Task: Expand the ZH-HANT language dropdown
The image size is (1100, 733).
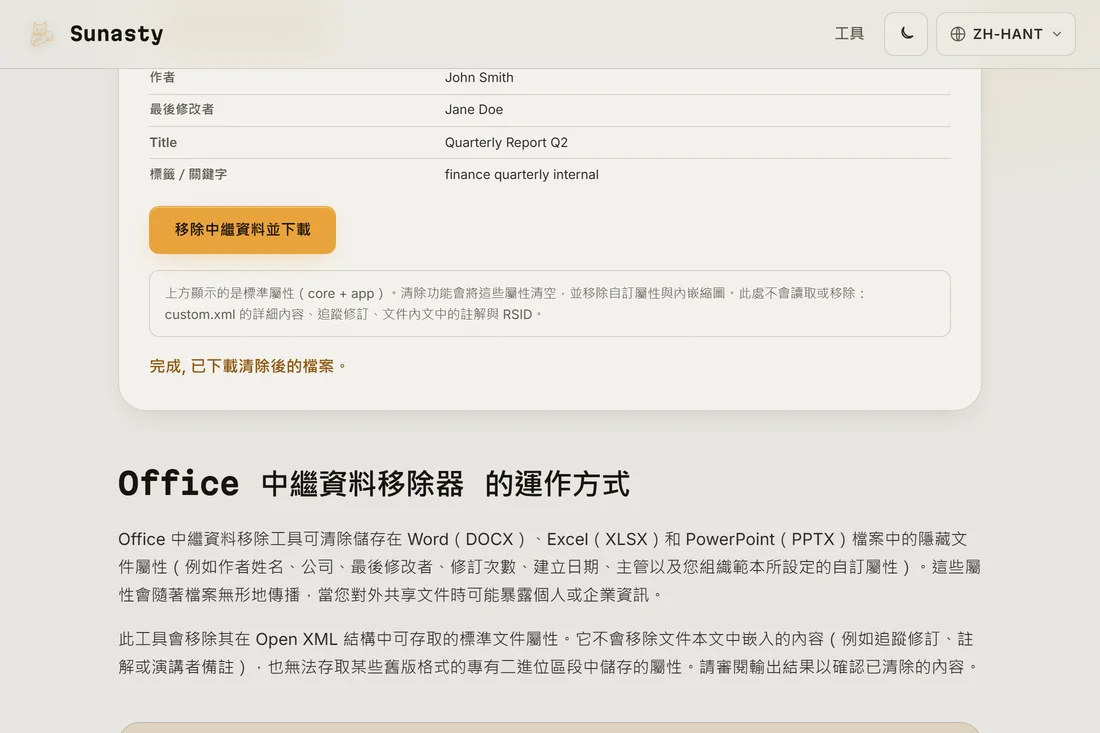Action: pyautogui.click(x=1005, y=34)
